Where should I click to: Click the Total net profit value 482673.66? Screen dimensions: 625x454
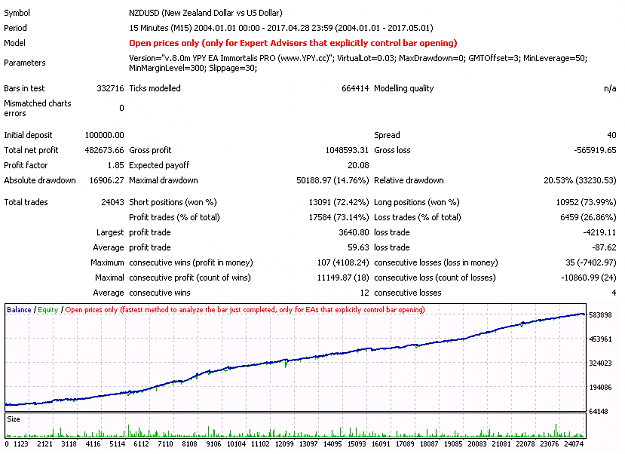[x=104, y=150]
